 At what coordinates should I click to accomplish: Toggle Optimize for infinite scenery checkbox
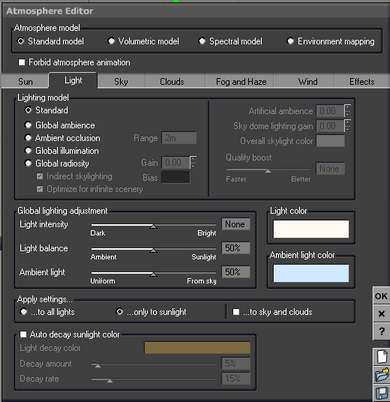(40, 189)
